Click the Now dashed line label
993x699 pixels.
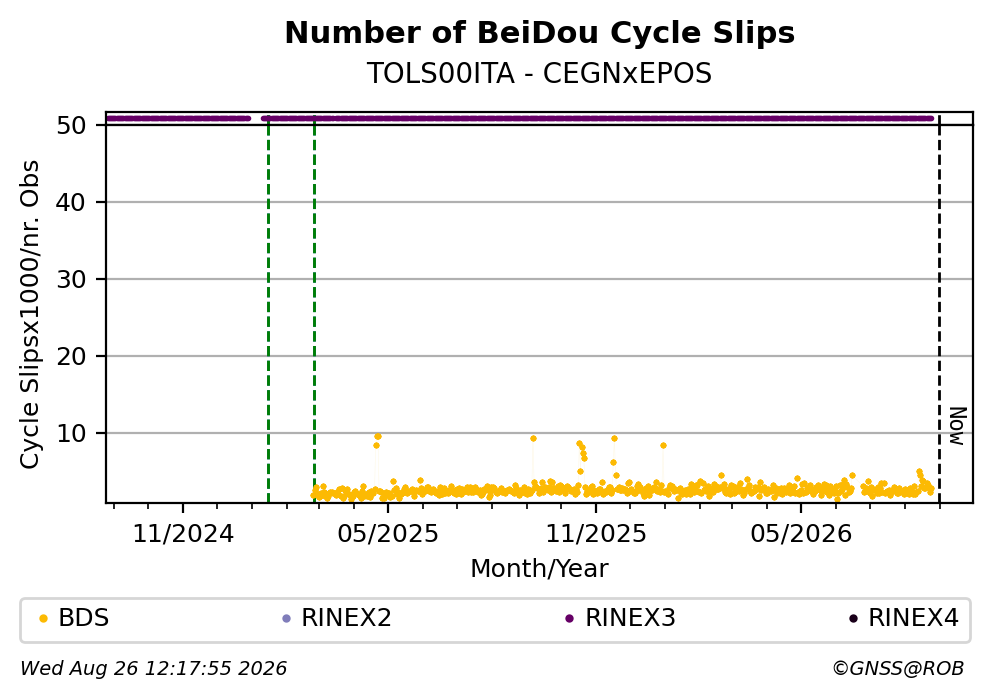[958, 426]
